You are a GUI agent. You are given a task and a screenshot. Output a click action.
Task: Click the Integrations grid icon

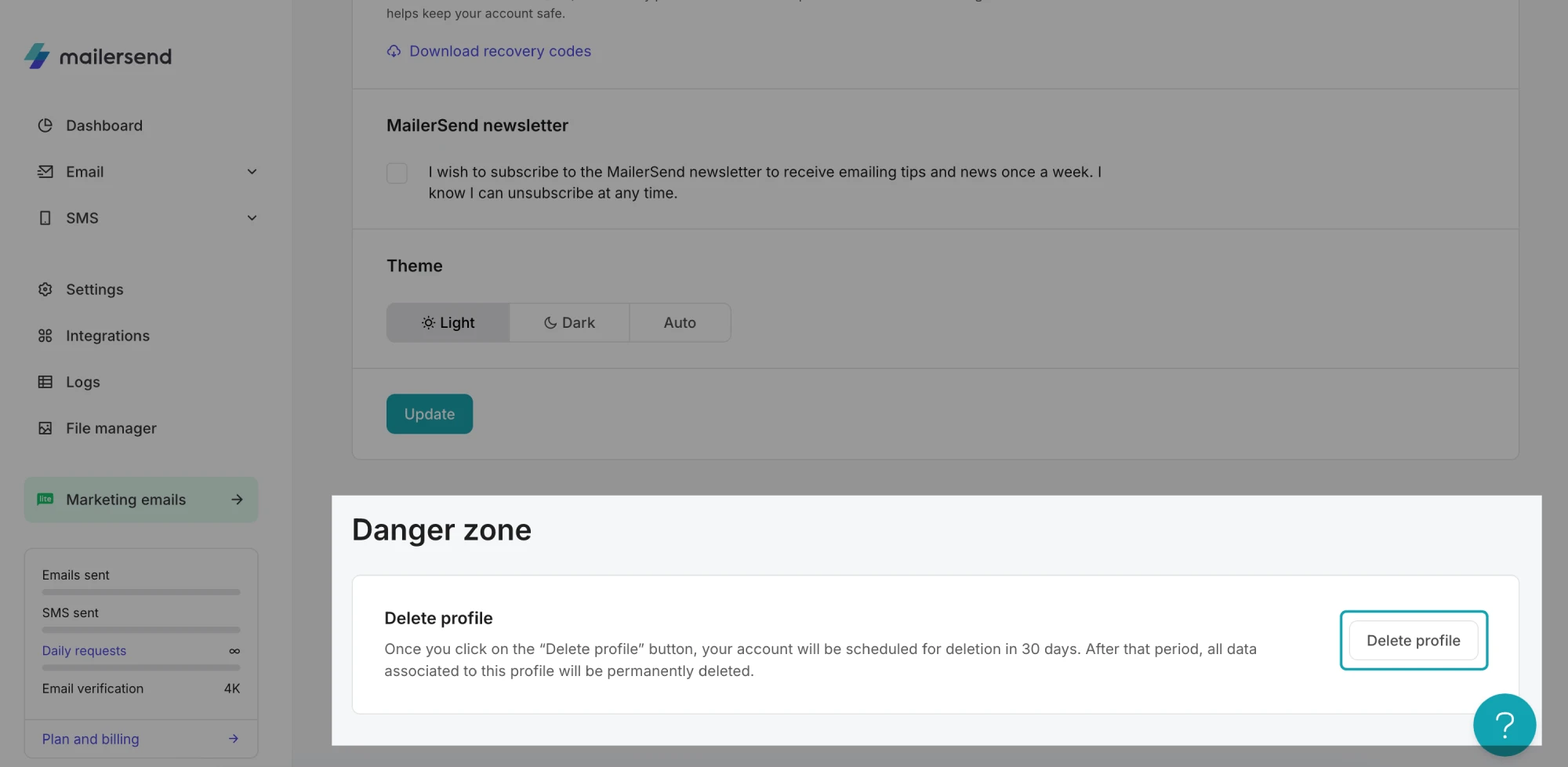coord(45,336)
